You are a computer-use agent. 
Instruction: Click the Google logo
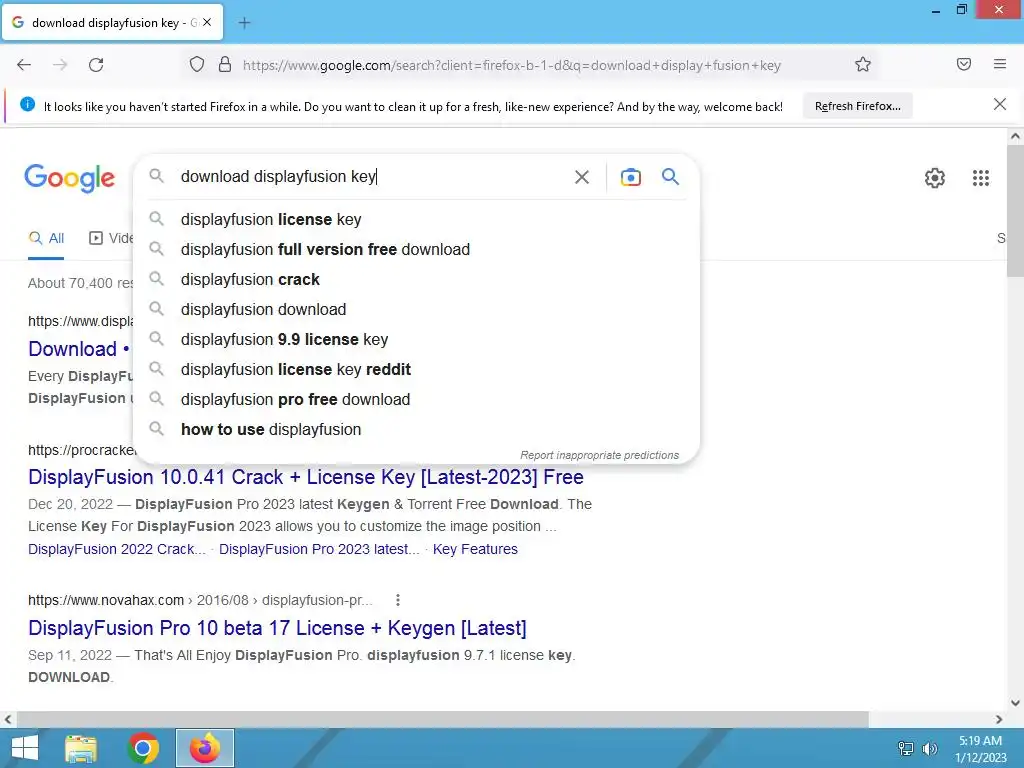pyautogui.click(x=69, y=178)
